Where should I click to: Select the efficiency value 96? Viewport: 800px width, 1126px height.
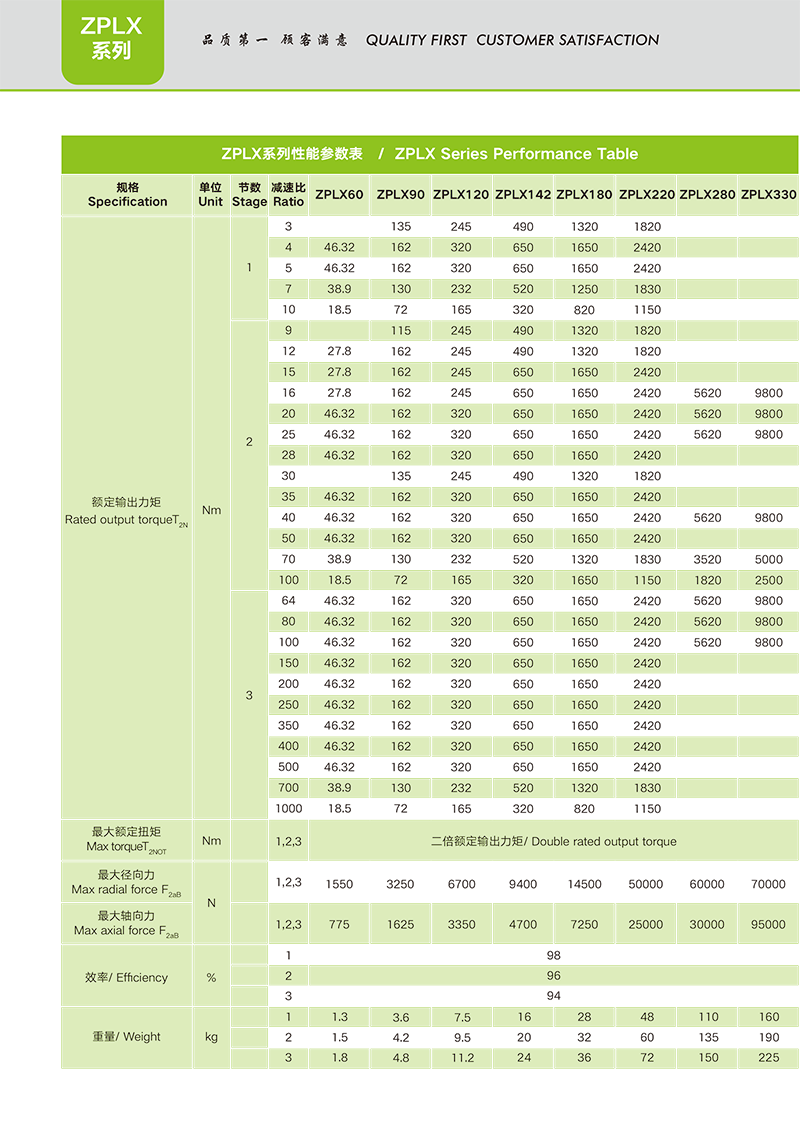click(553, 976)
